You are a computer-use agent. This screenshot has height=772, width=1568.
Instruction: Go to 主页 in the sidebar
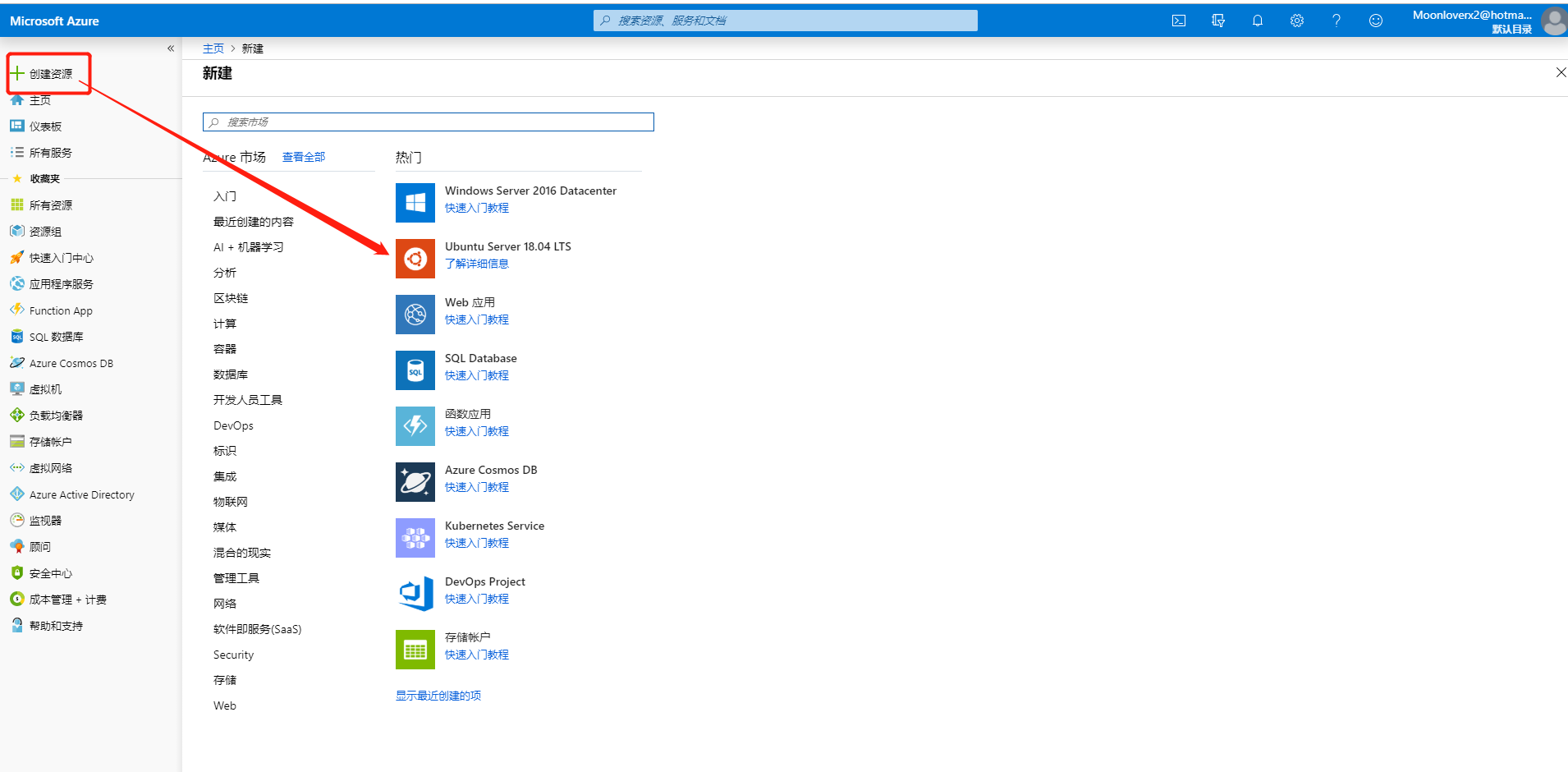40,100
